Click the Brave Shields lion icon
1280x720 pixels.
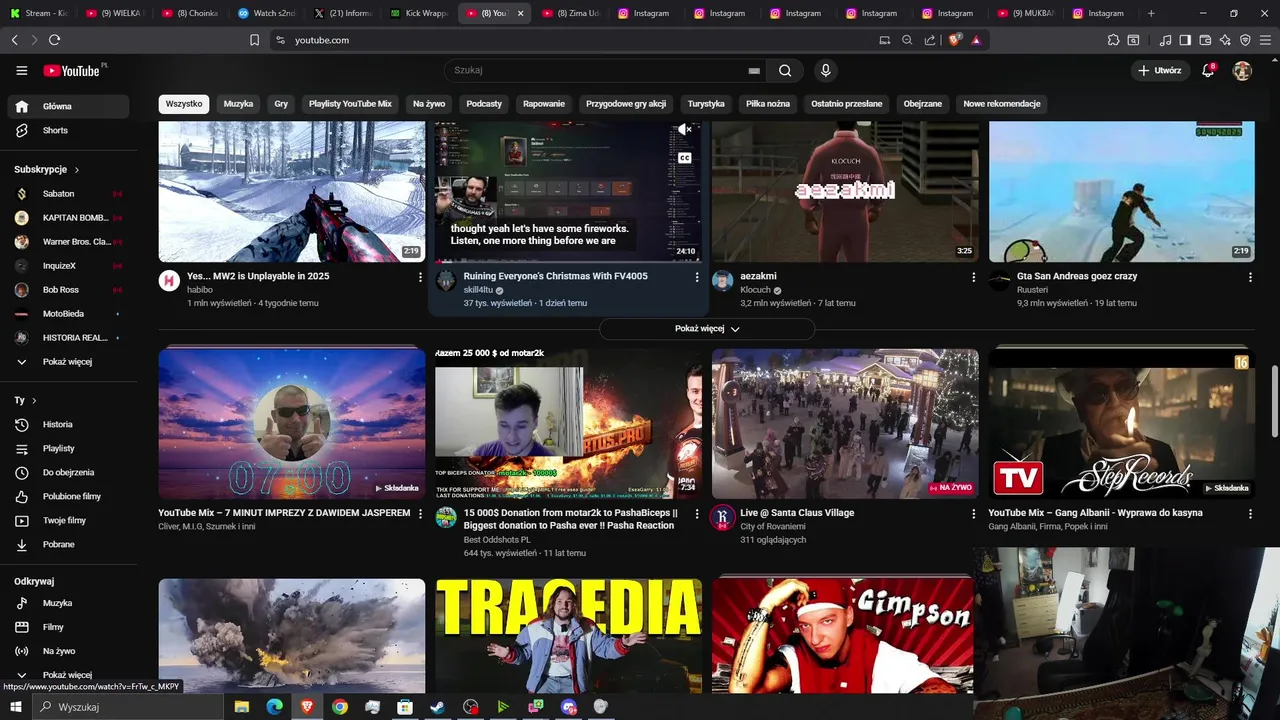pyautogui.click(x=954, y=40)
